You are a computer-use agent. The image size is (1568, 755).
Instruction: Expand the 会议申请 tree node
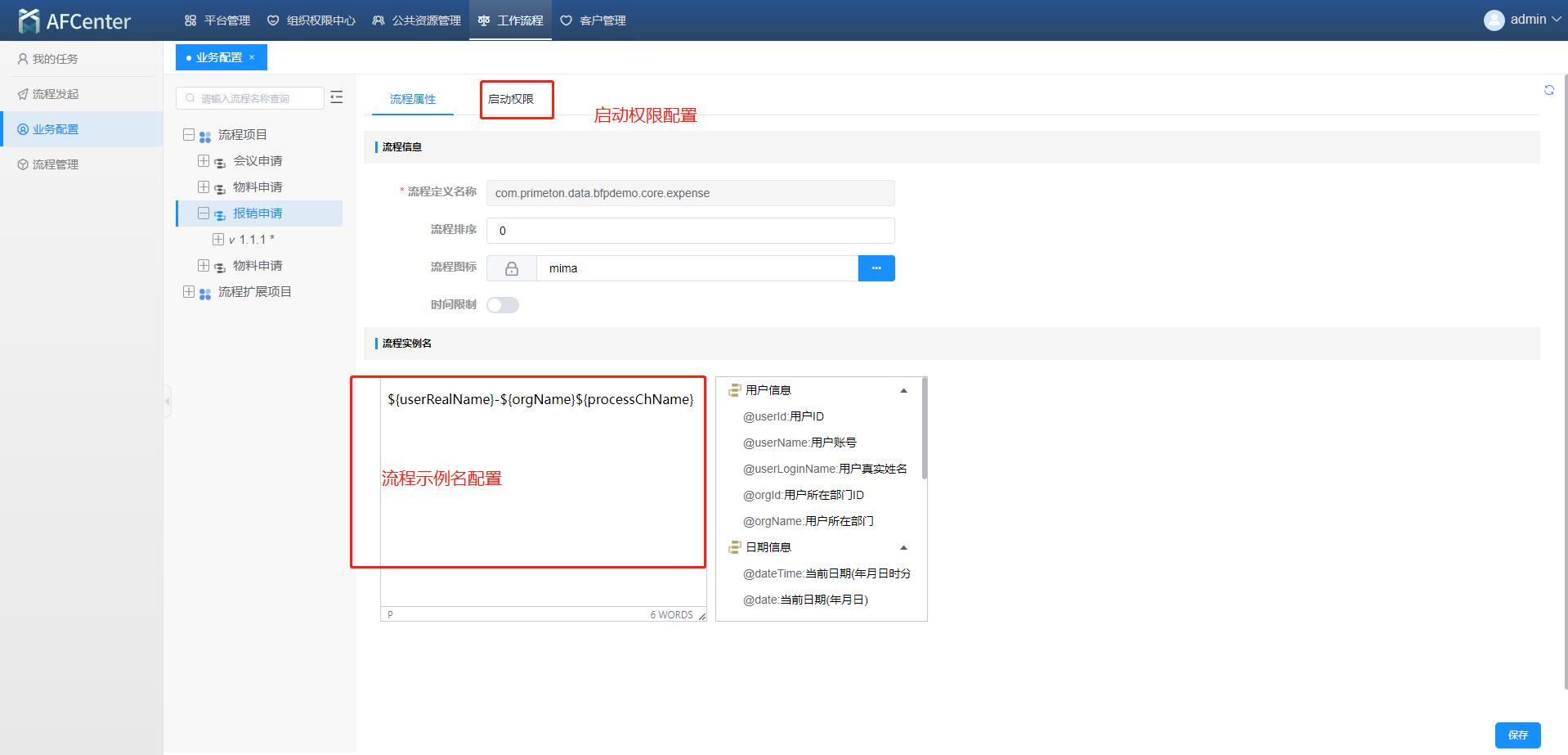[204, 160]
